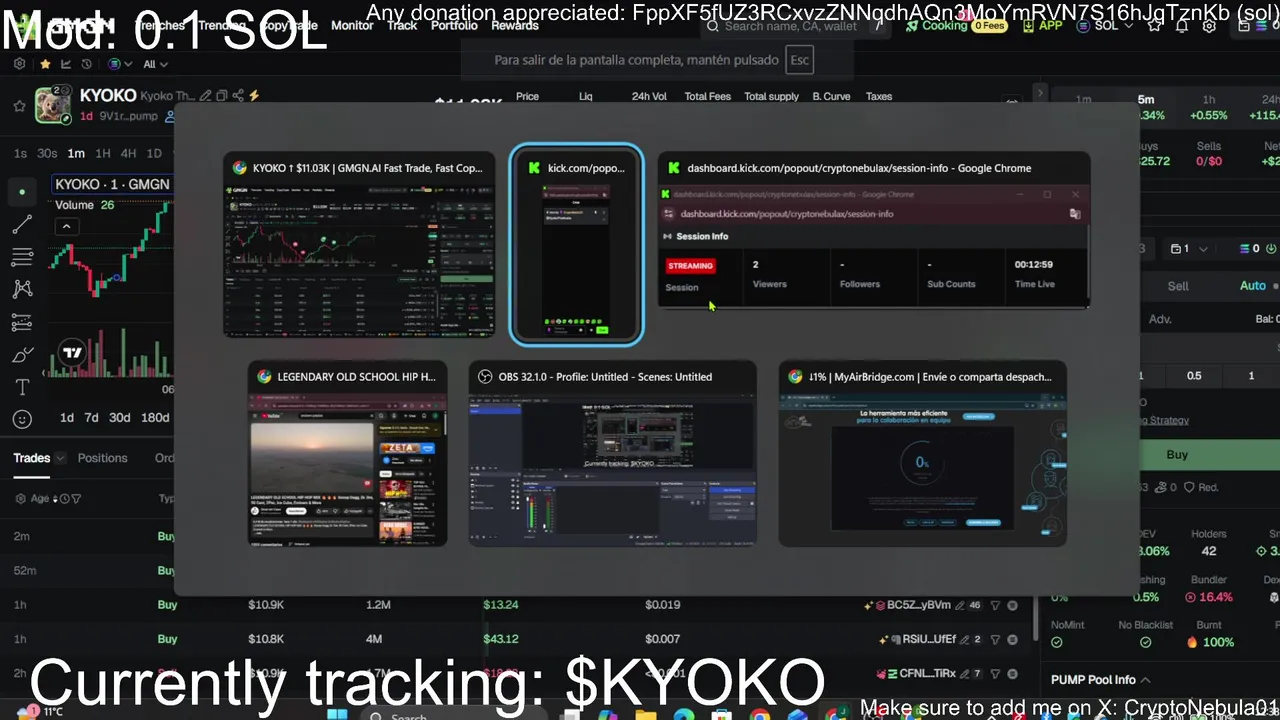Select the kick.com popout window thumbnail
This screenshot has width=1280, height=720.
click(x=577, y=245)
